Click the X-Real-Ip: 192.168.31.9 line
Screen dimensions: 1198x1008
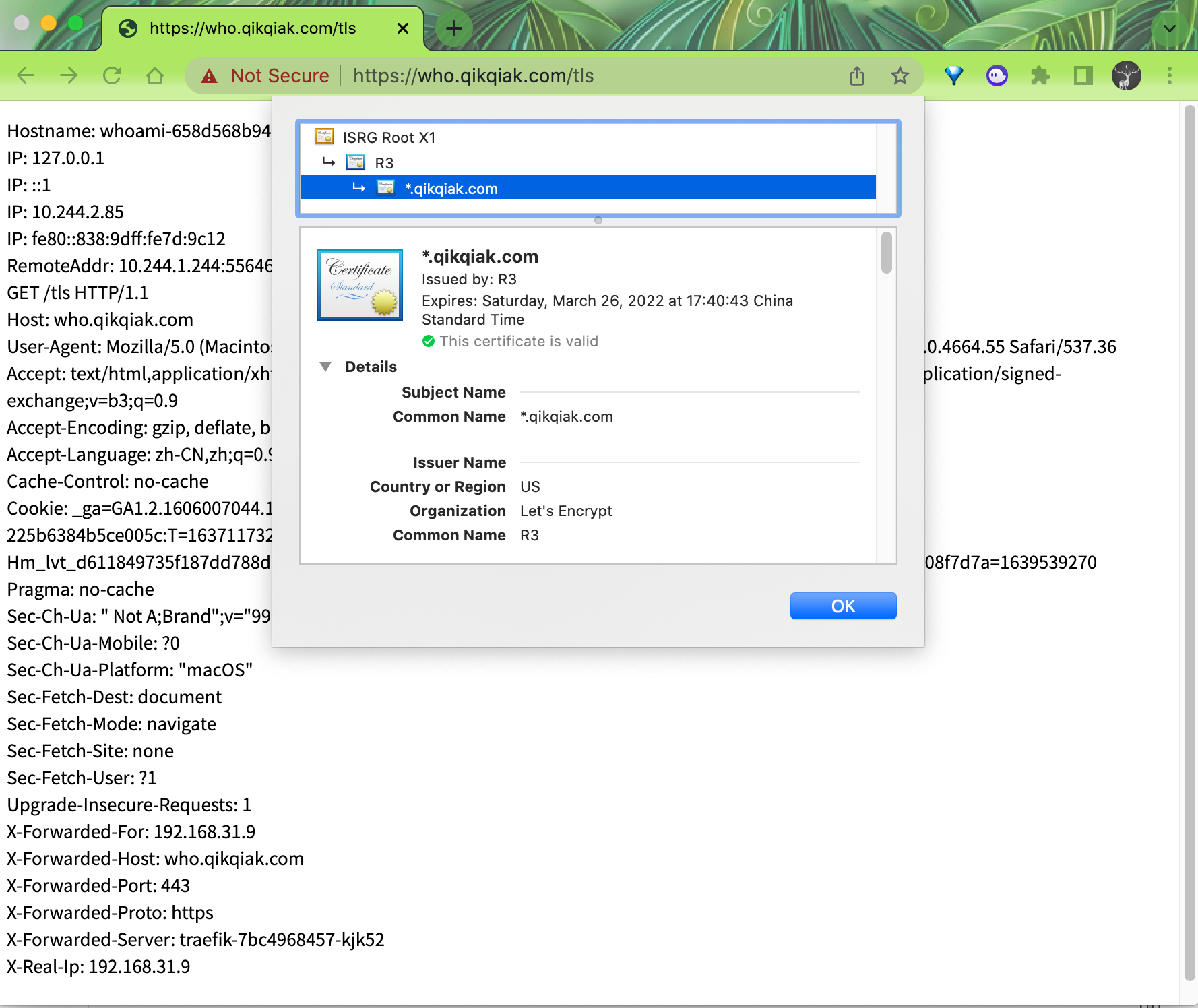[98, 966]
